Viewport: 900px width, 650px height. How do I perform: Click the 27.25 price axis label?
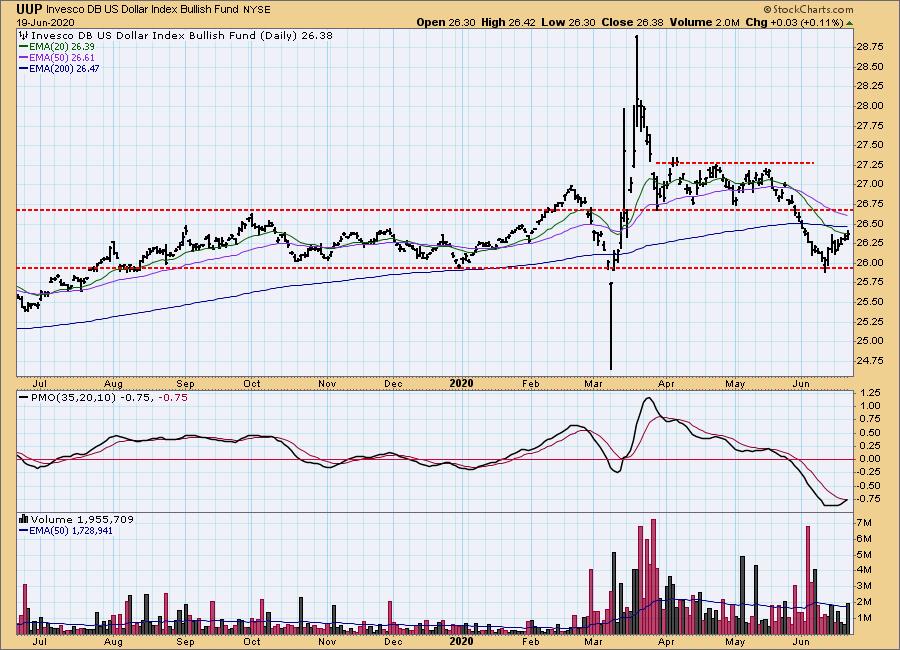click(870, 165)
